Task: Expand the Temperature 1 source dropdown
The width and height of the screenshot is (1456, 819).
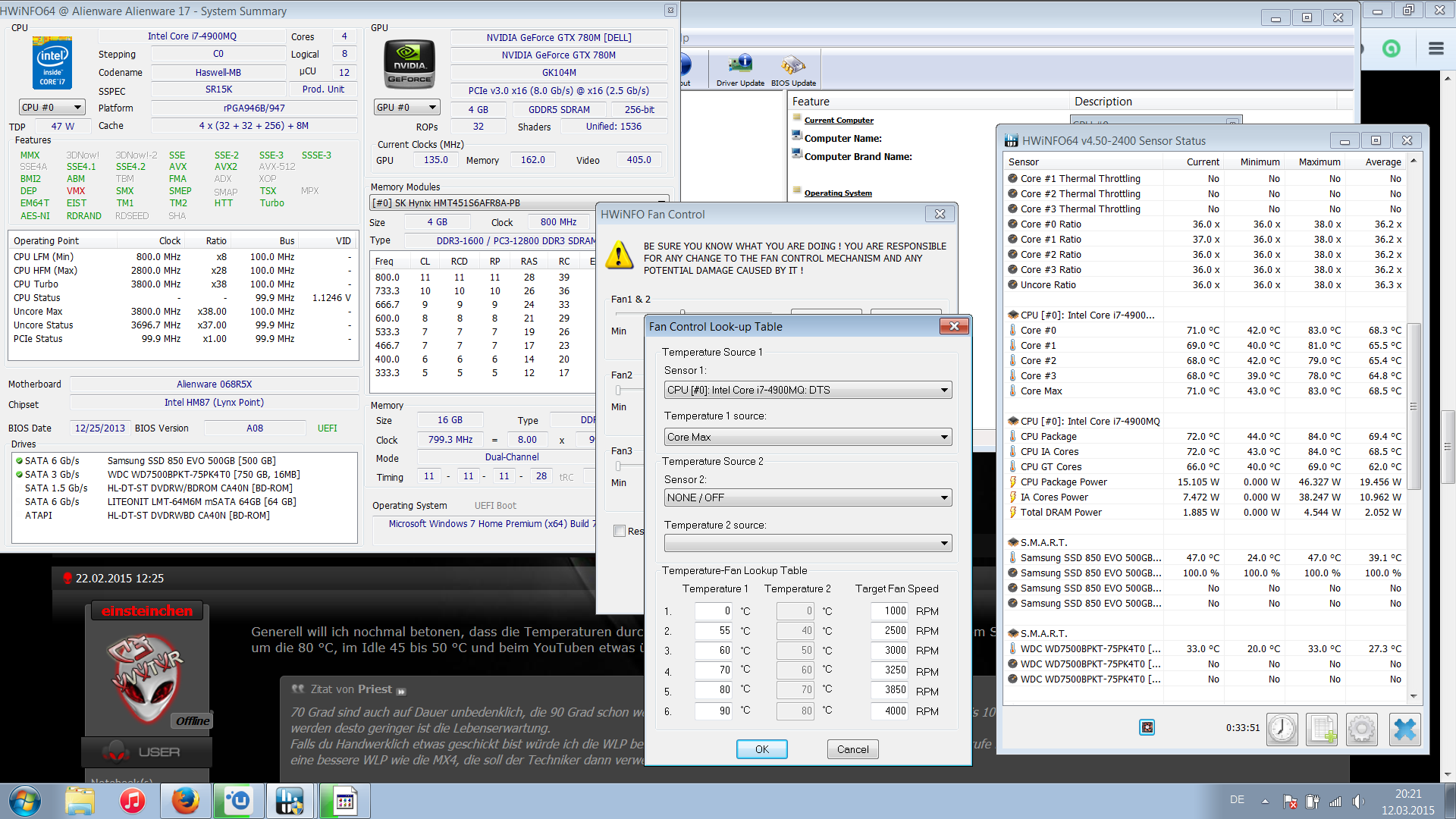Action: coord(808,438)
